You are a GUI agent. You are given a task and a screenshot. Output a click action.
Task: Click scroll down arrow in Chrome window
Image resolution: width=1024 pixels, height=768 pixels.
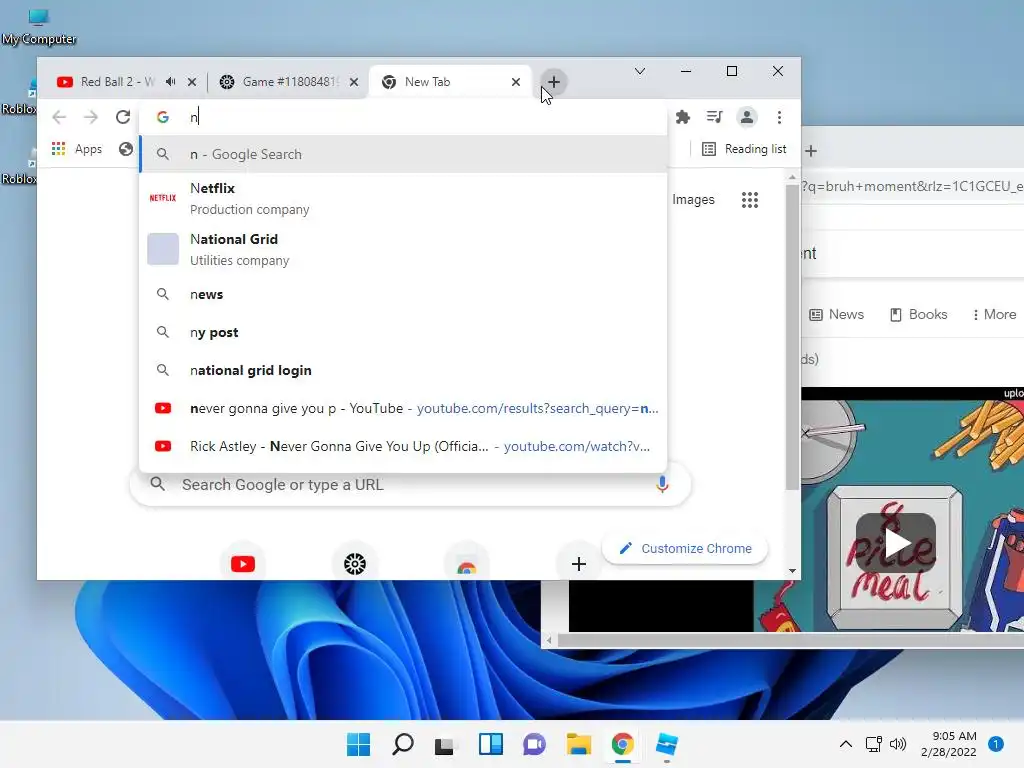(x=792, y=570)
